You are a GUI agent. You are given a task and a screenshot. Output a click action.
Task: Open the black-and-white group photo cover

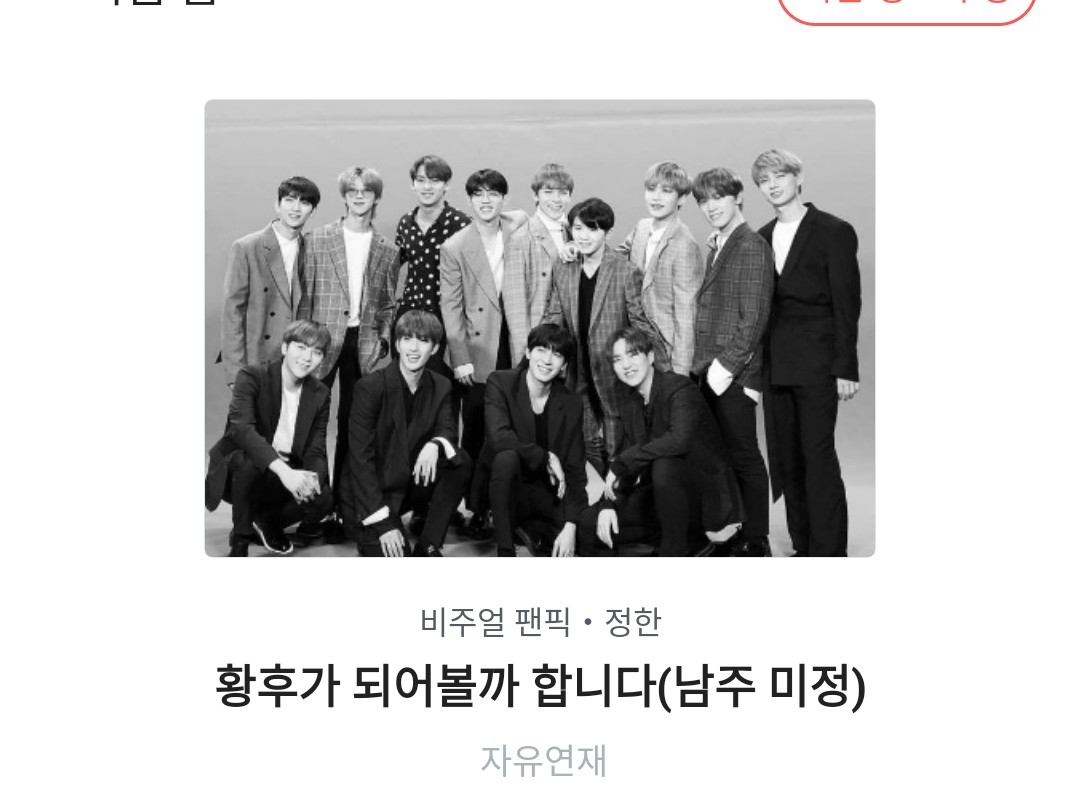[540, 329]
